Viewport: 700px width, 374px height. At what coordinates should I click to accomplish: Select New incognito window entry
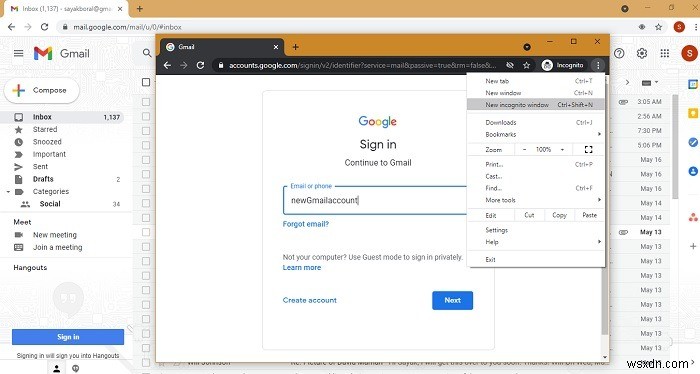pyautogui.click(x=536, y=104)
